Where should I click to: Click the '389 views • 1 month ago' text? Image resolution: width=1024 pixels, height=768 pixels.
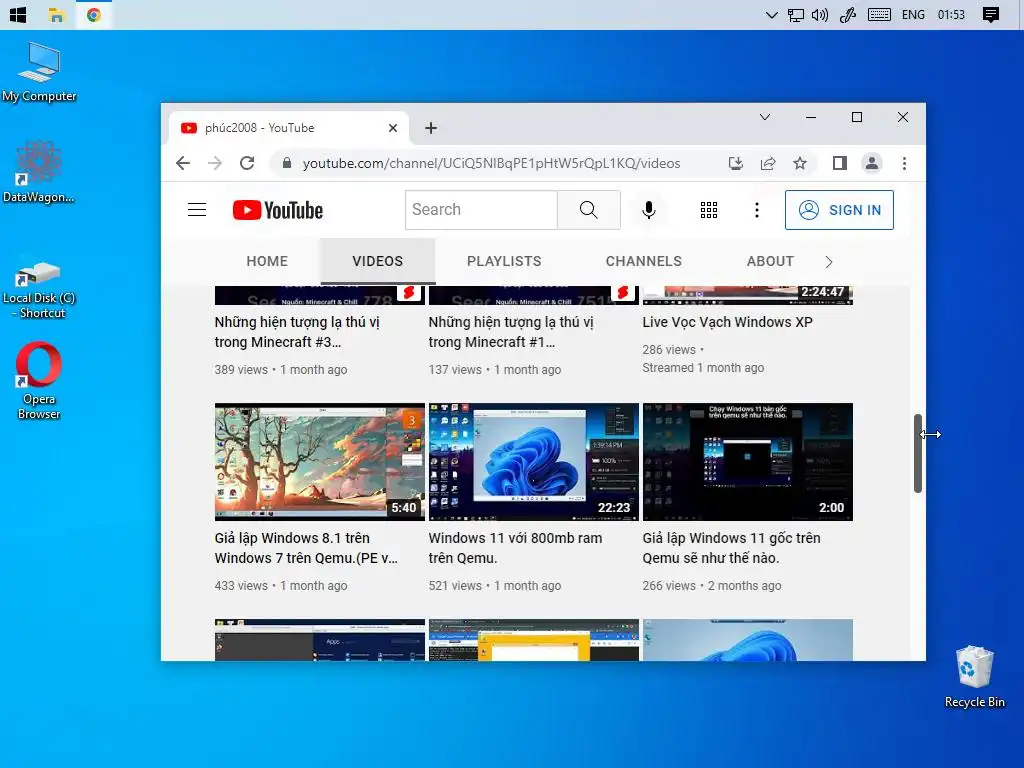(281, 370)
